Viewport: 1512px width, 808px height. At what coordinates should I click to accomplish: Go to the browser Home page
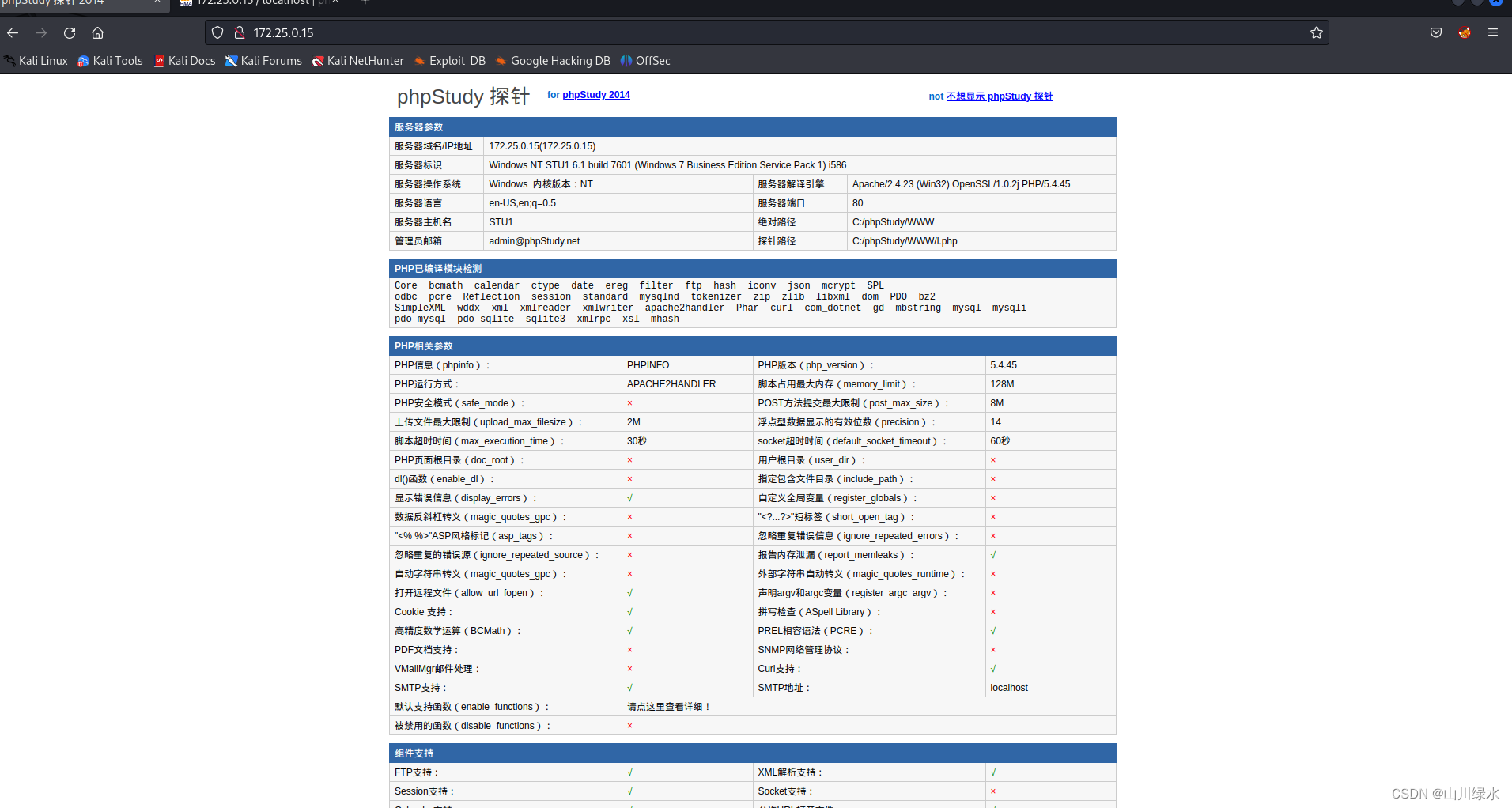pos(98,33)
